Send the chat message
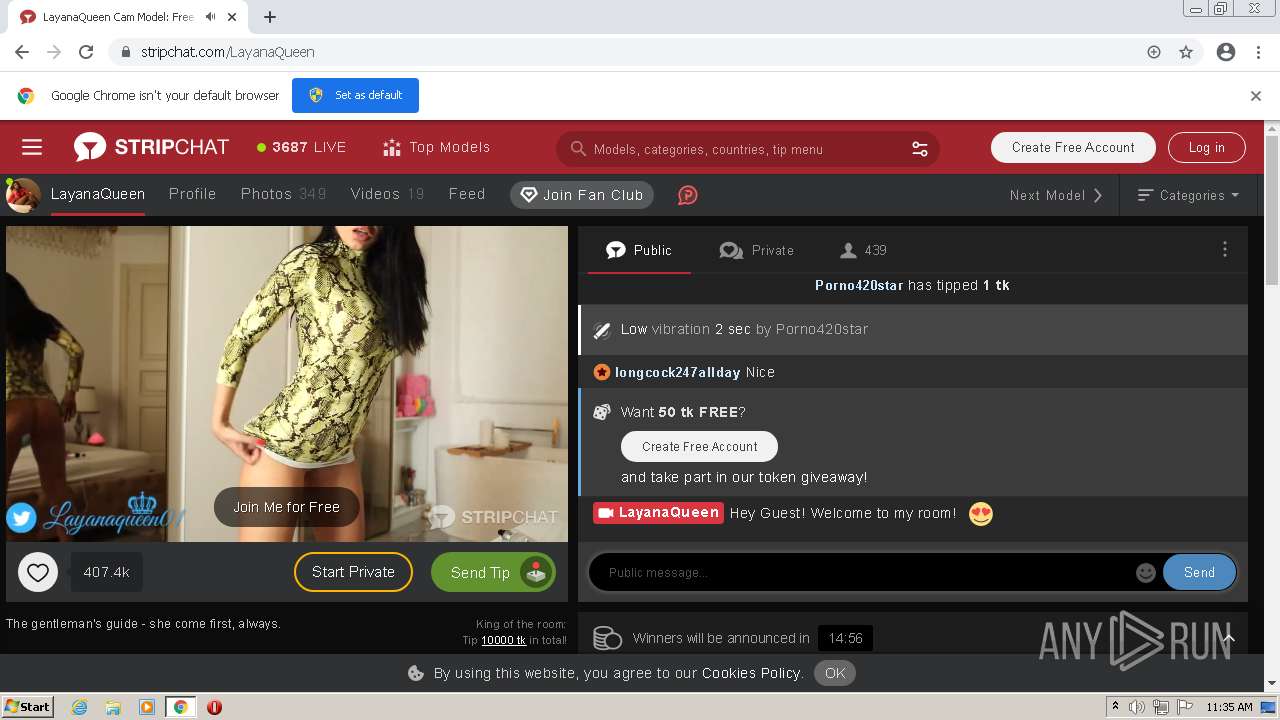The height and width of the screenshot is (720, 1280). point(1199,572)
